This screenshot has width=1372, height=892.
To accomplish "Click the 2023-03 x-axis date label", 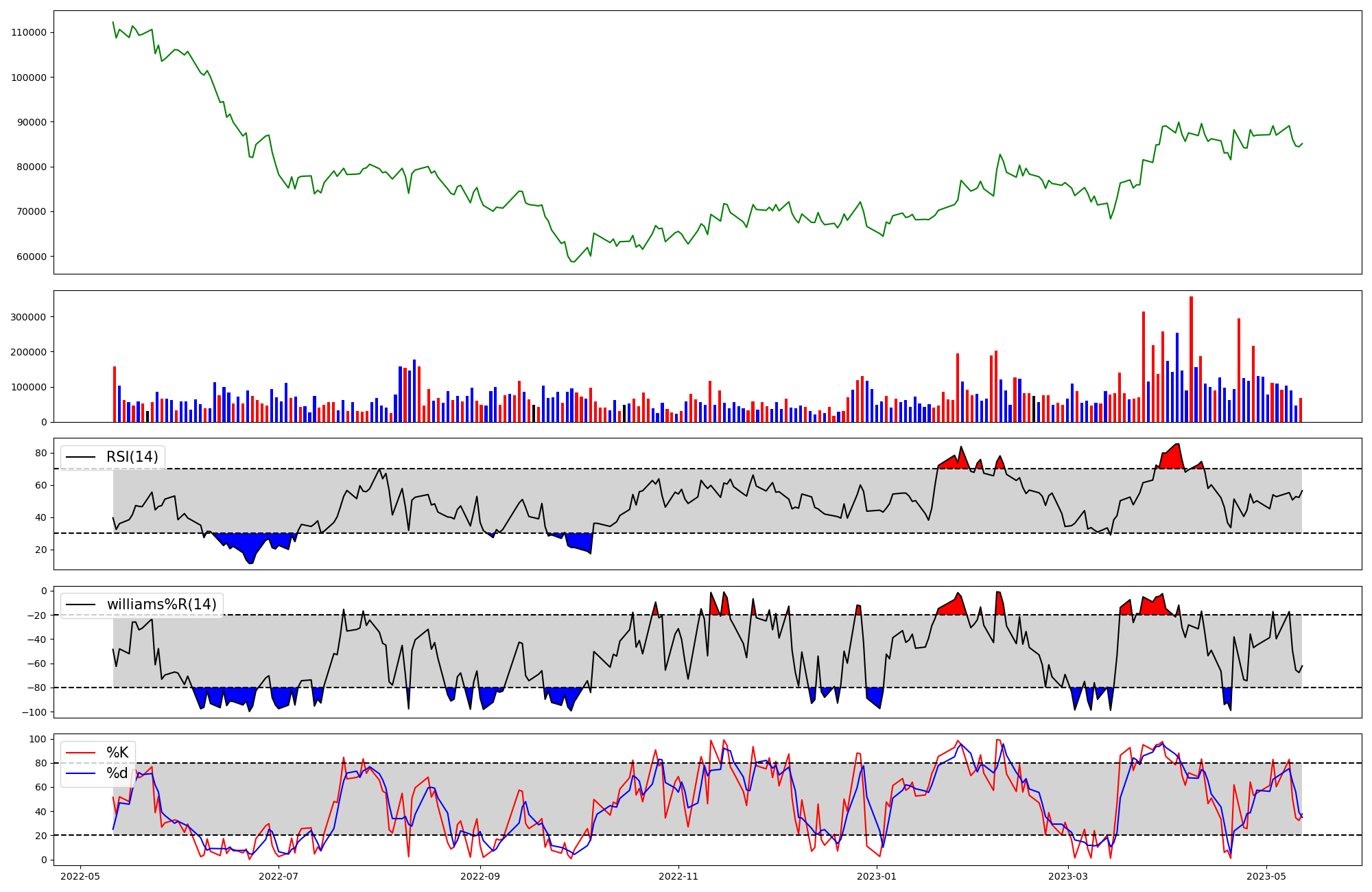I will (x=1069, y=876).
